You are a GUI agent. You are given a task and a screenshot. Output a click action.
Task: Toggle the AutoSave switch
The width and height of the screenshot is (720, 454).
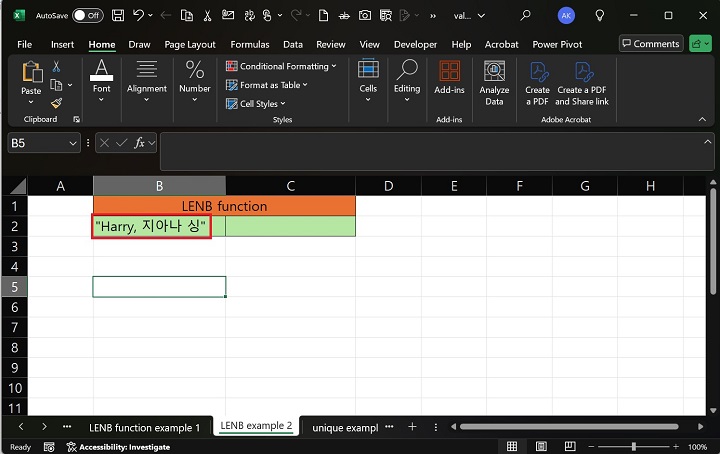[87, 16]
